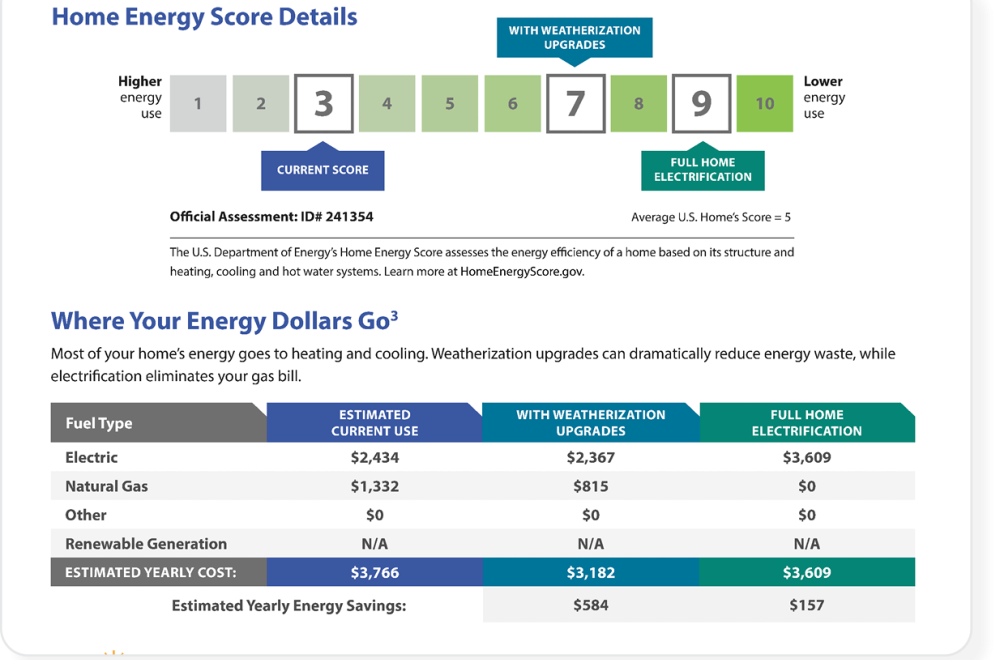Click the Where Your Energy Dollars Go heading

click(224, 321)
